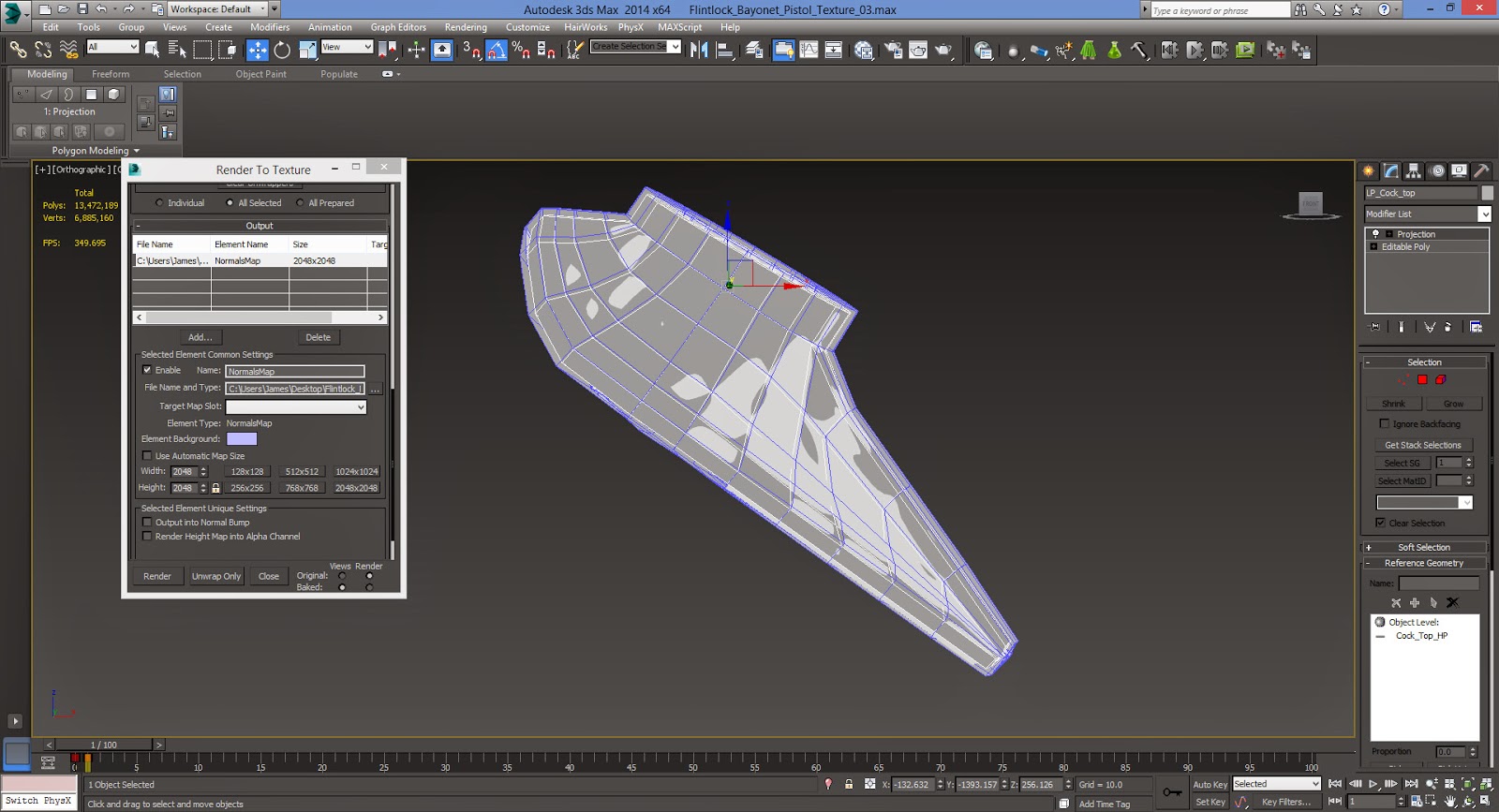Toggle Ignore Backfacing checkbox
Image resolution: width=1499 pixels, height=812 pixels.
click(x=1384, y=424)
